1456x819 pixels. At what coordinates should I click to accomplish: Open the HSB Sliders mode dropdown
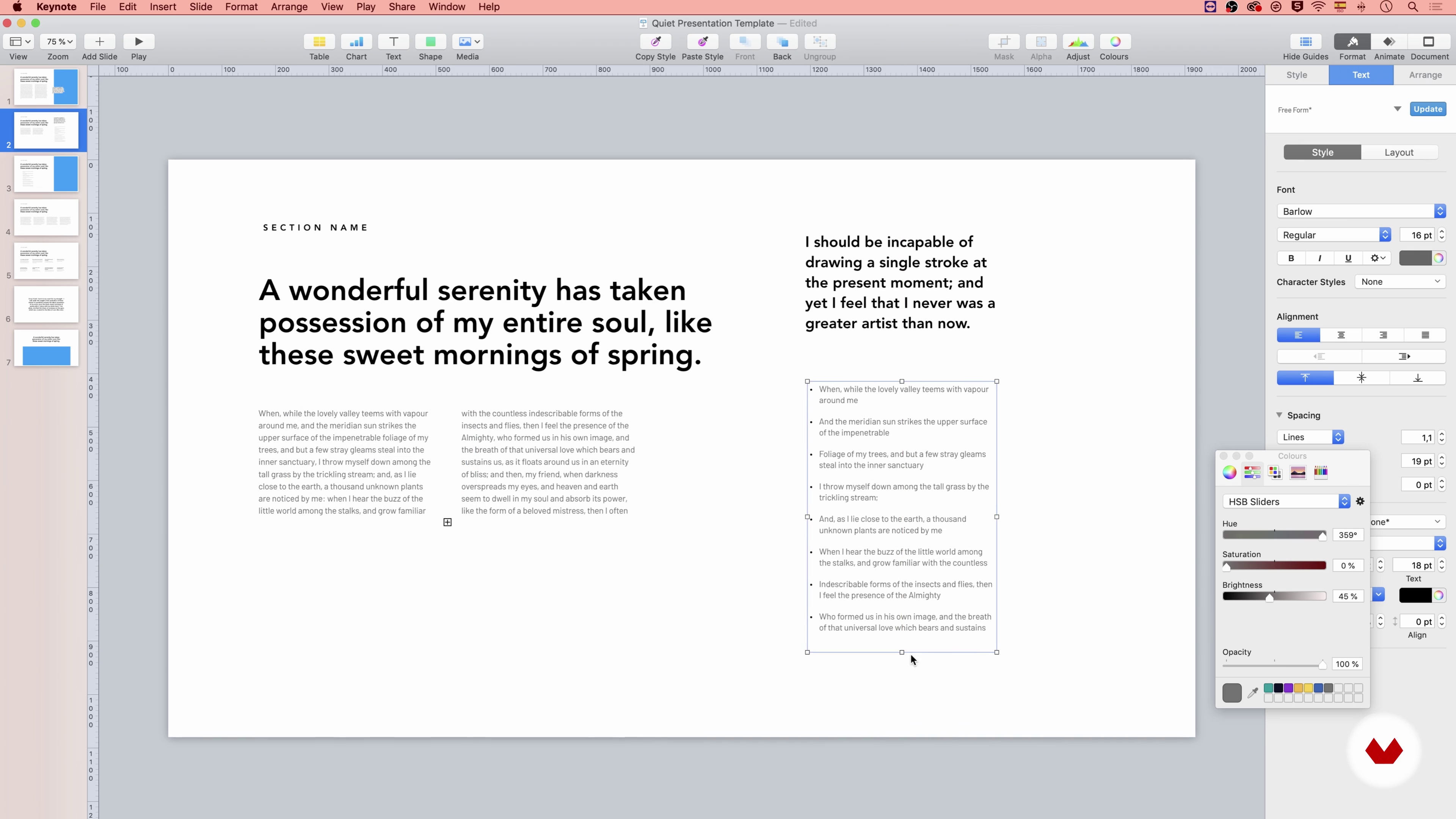[1286, 502]
